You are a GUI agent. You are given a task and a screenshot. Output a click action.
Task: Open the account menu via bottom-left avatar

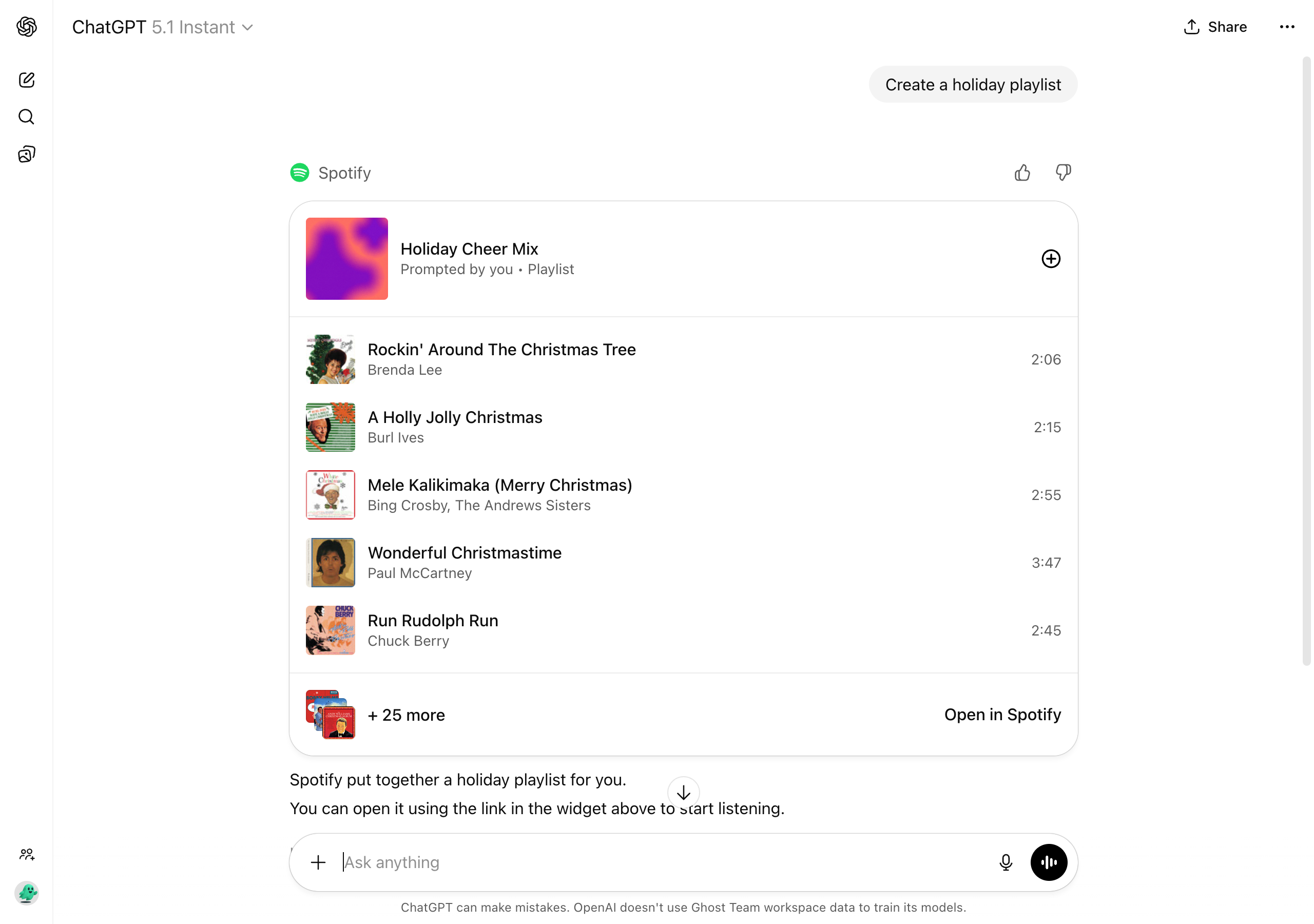[x=28, y=893]
